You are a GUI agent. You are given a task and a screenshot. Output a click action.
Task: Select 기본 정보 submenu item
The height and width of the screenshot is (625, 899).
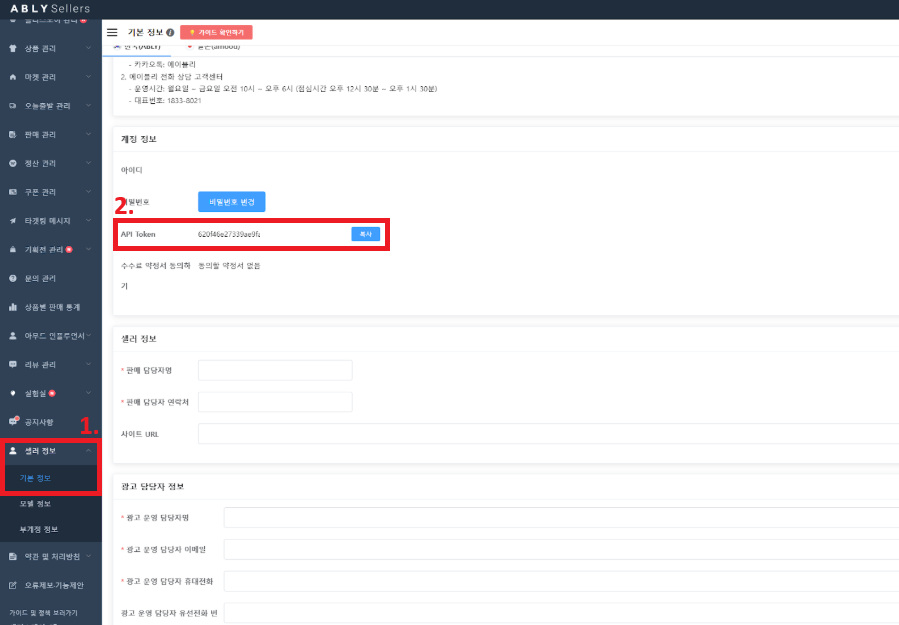(x=35, y=478)
